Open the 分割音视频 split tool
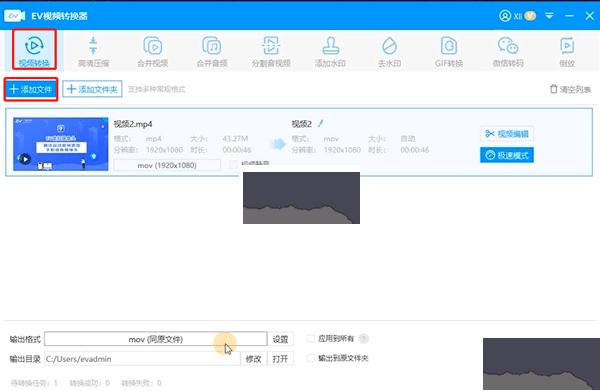 click(x=271, y=52)
